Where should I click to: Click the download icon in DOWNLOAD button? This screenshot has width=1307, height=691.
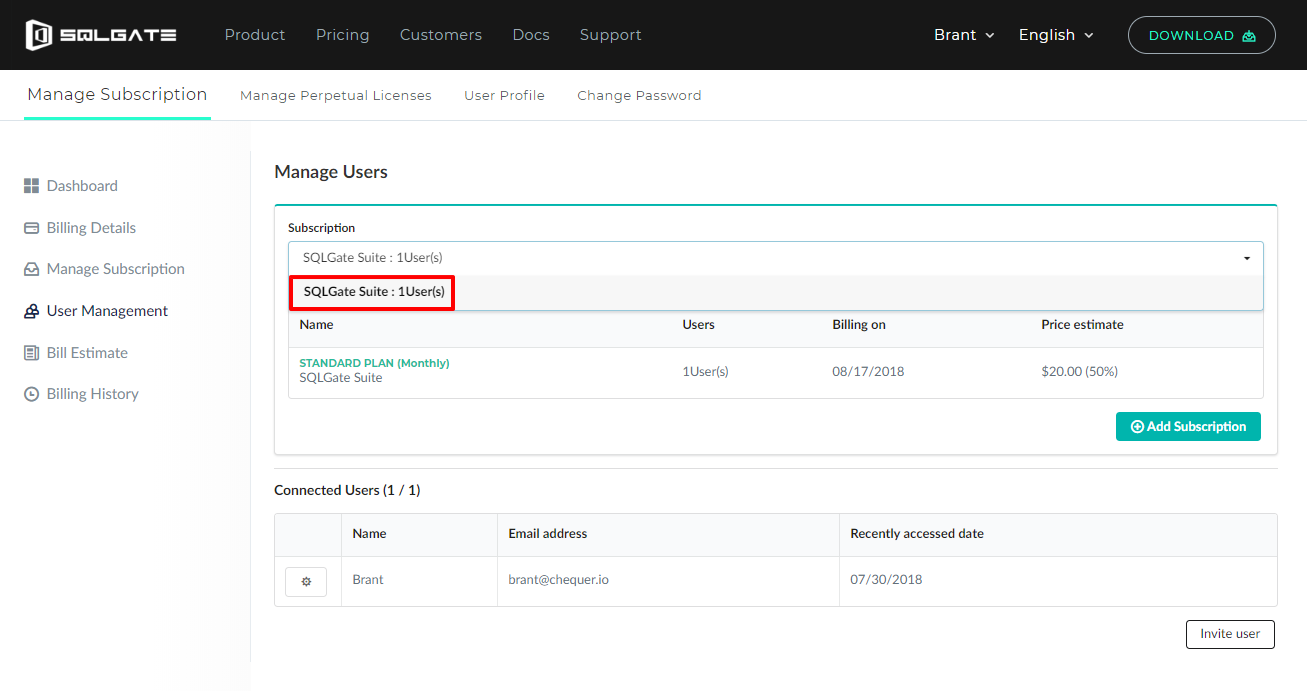click(1249, 36)
